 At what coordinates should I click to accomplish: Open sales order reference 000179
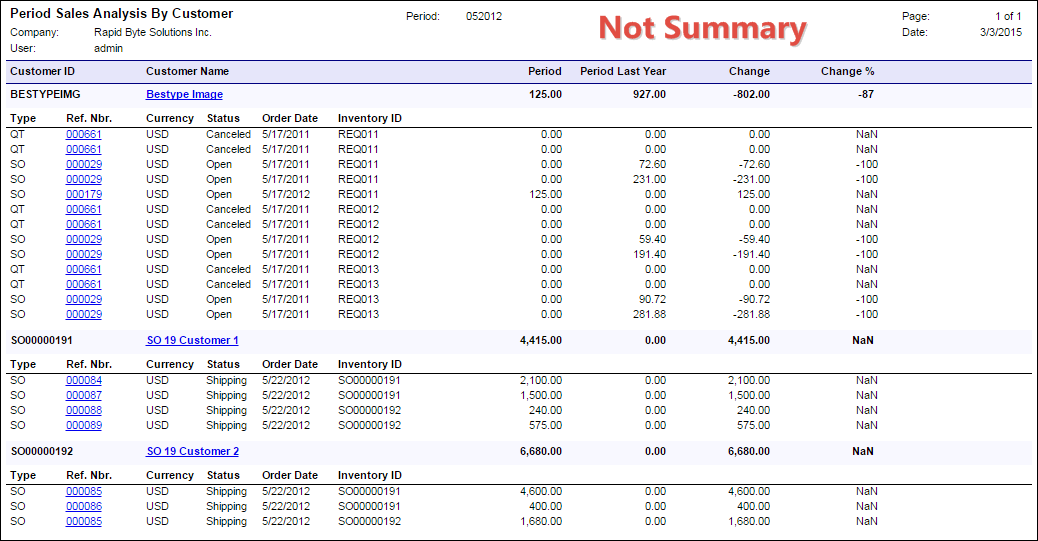[x=83, y=195]
